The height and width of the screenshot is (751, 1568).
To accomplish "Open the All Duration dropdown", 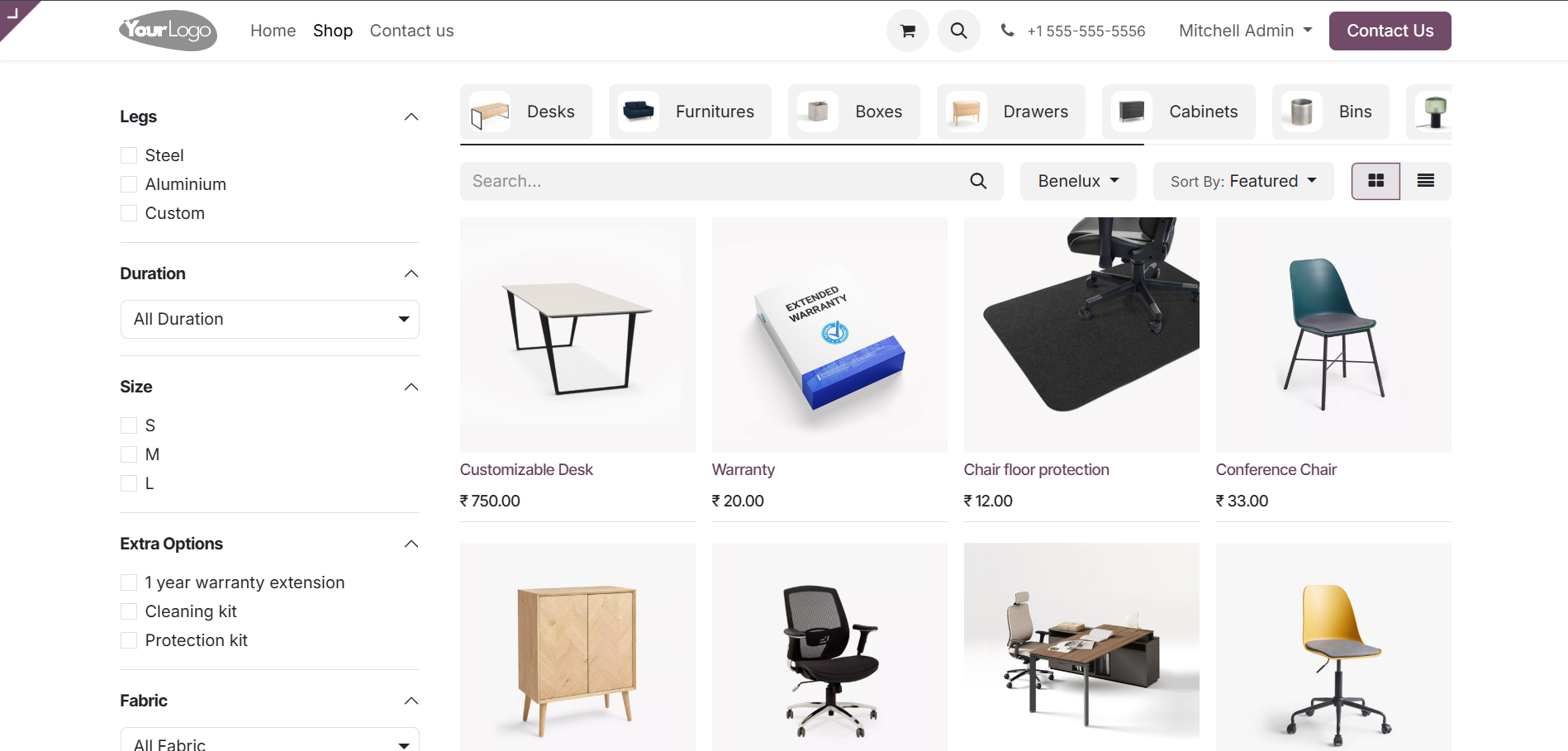I will [x=270, y=319].
